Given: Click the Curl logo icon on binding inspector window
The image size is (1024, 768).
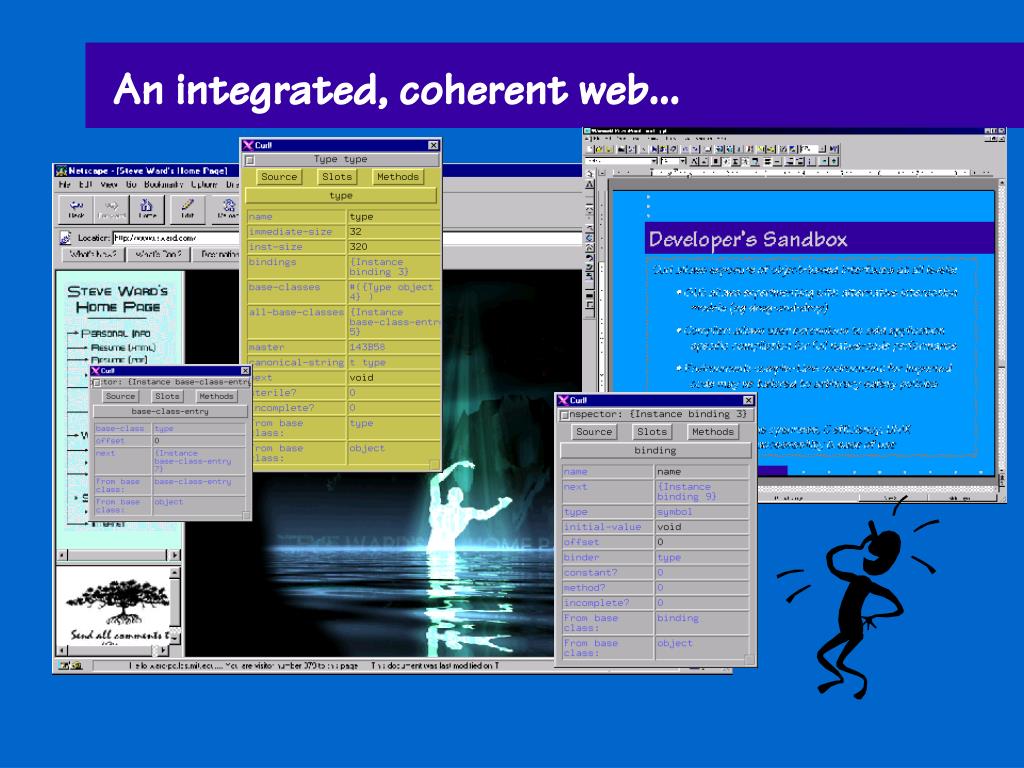Looking at the screenshot, I should [x=563, y=400].
